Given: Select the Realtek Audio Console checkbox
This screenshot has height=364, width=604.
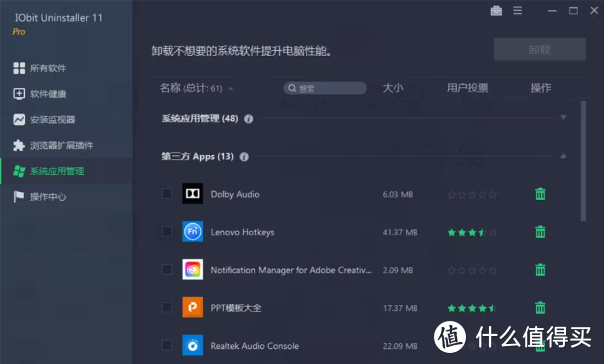Looking at the screenshot, I should pos(167,345).
